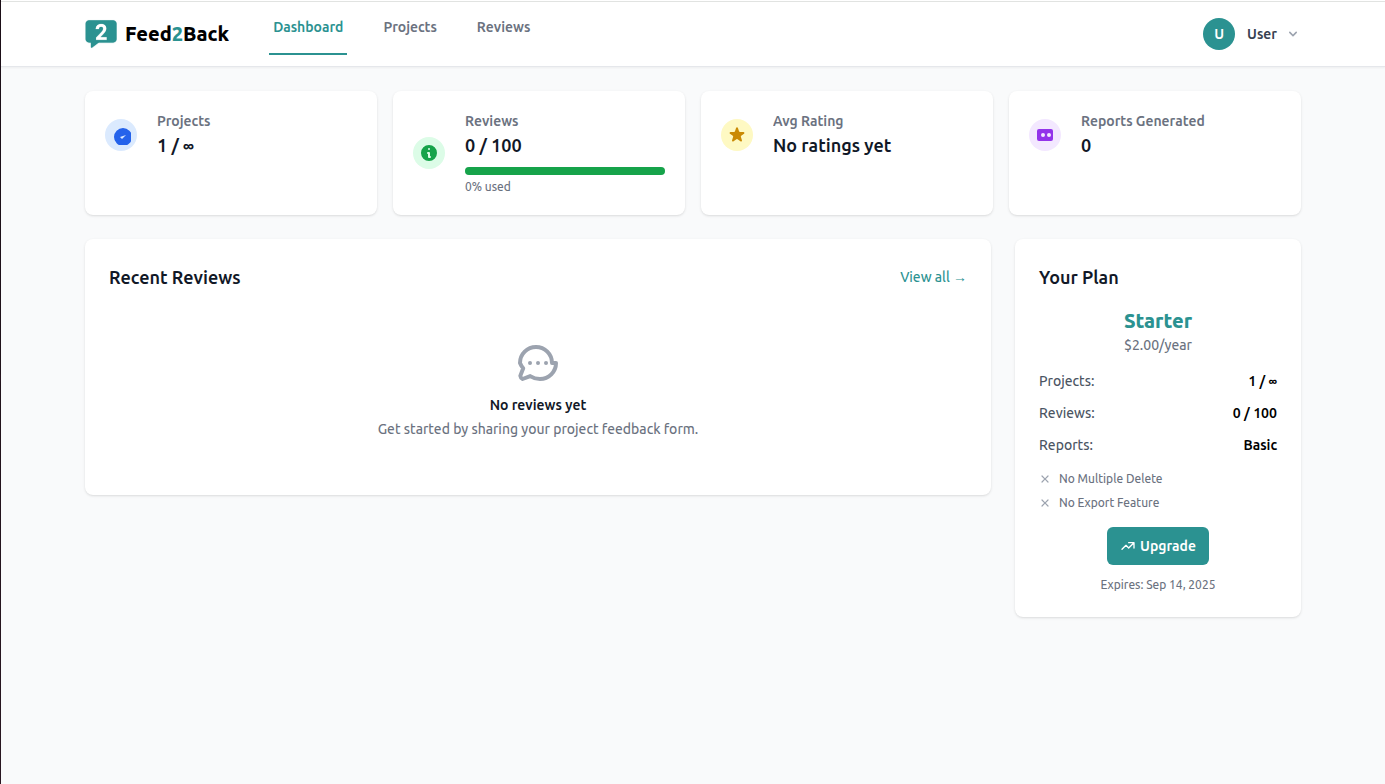Click the purple Reports Generated icon
This screenshot has height=784, width=1385.
(x=1045, y=135)
